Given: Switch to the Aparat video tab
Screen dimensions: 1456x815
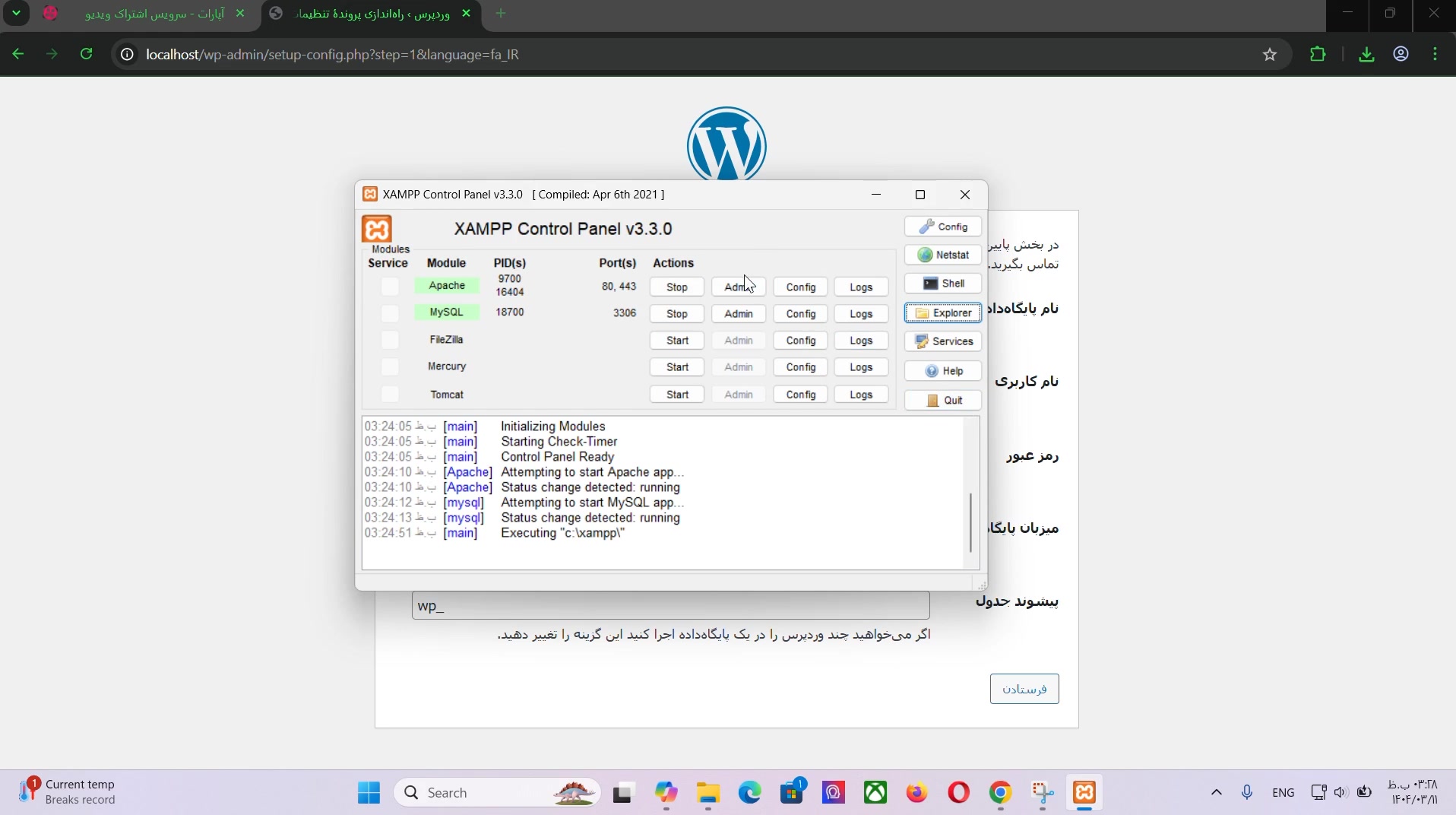Looking at the screenshot, I should click(146, 14).
